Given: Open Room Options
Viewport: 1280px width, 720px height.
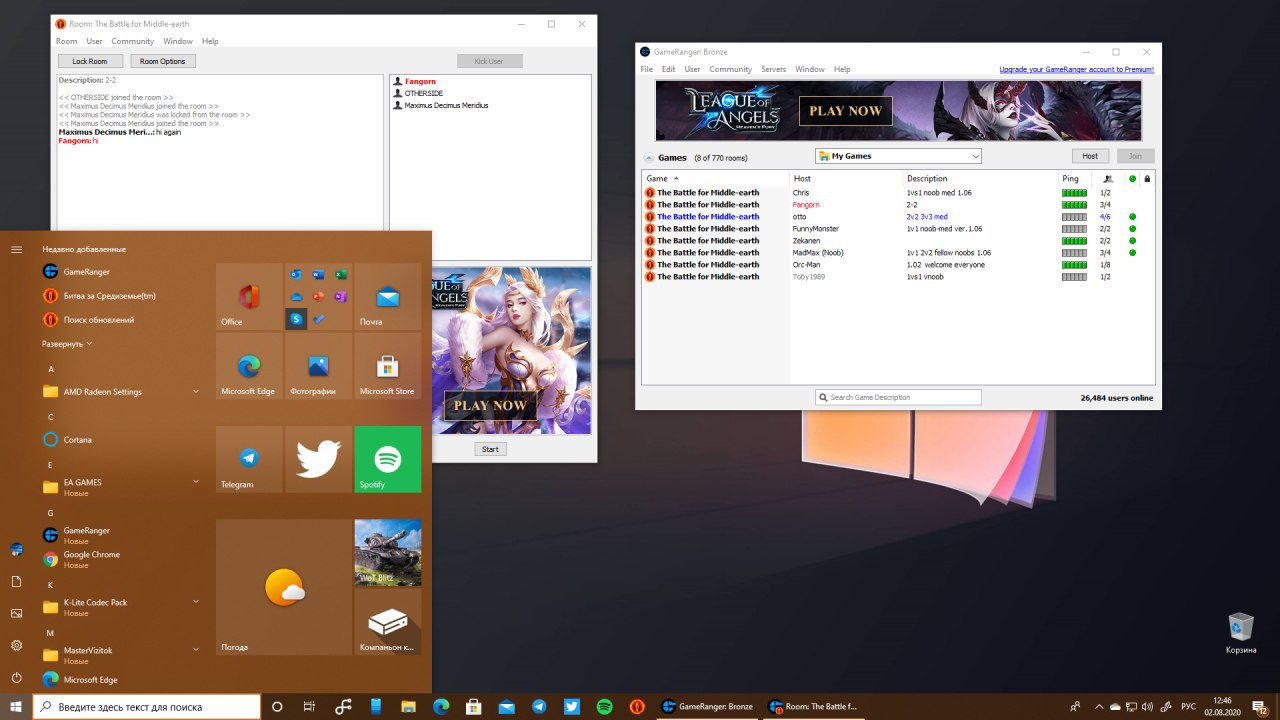Looking at the screenshot, I should (162, 61).
